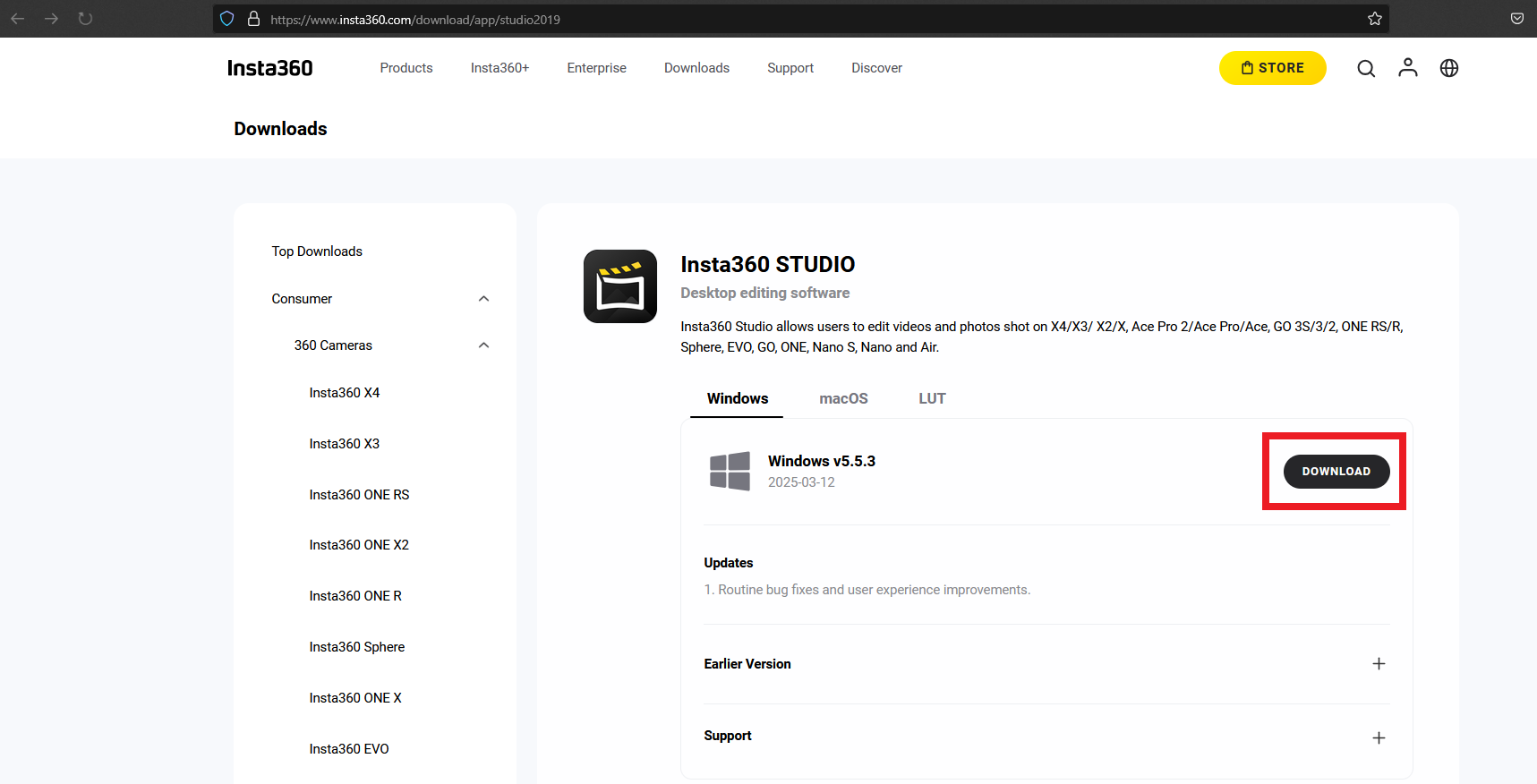The width and height of the screenshot is (1537, 784).
Task: Reload the page with refresh icon
Action: pyautogui.click(x=86, y=19)
